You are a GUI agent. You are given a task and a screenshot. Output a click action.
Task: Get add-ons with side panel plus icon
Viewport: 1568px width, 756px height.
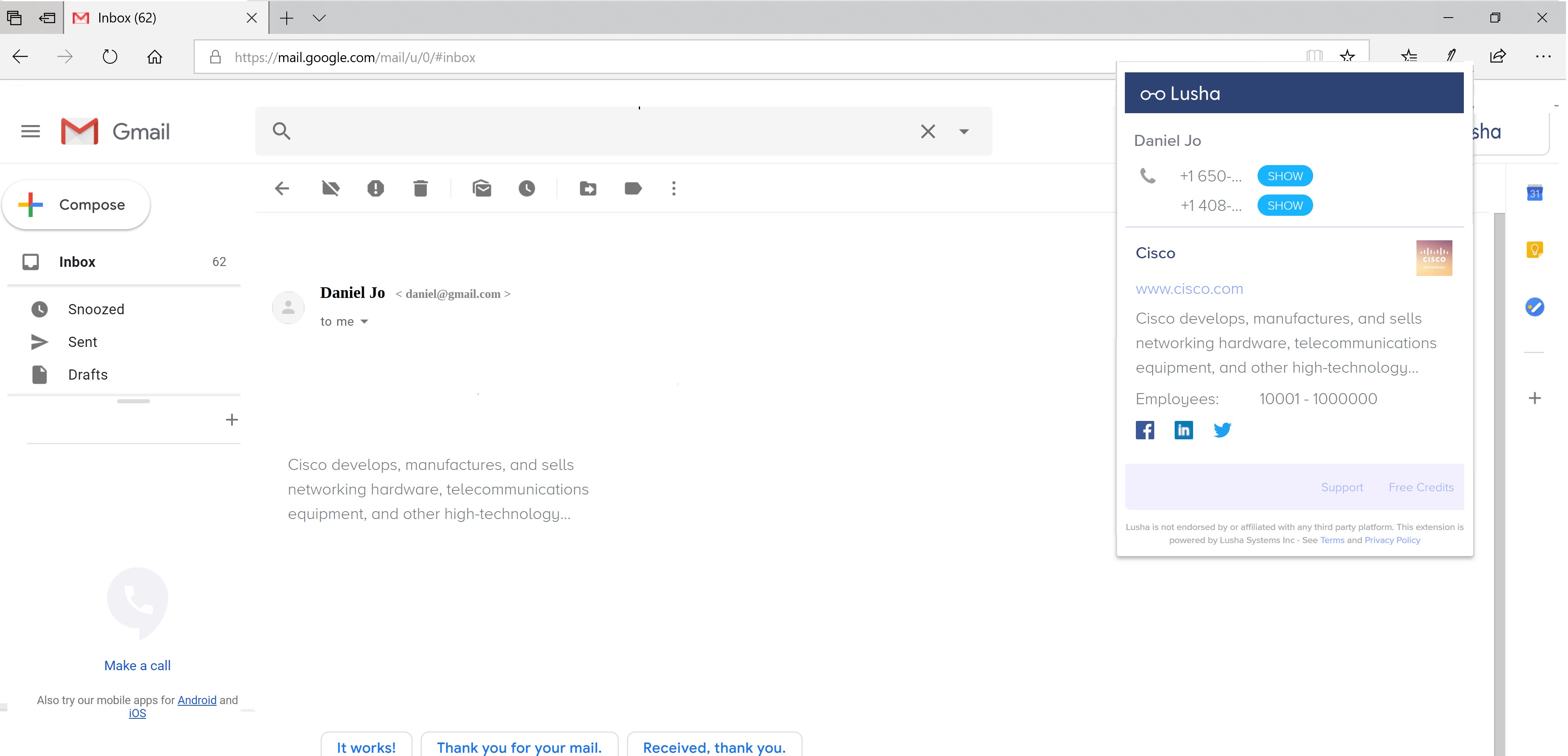pyautogui.click(x=1535, y=398)
